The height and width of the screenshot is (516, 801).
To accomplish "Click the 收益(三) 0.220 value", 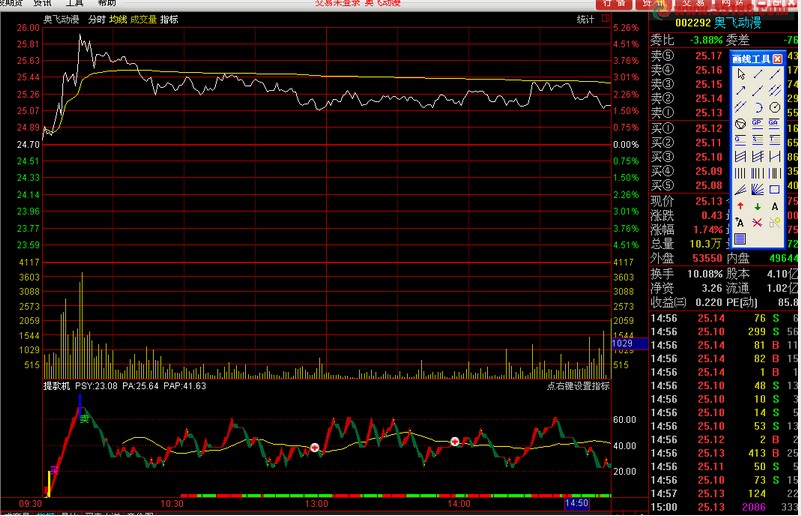I will click(x=709, y=302).
